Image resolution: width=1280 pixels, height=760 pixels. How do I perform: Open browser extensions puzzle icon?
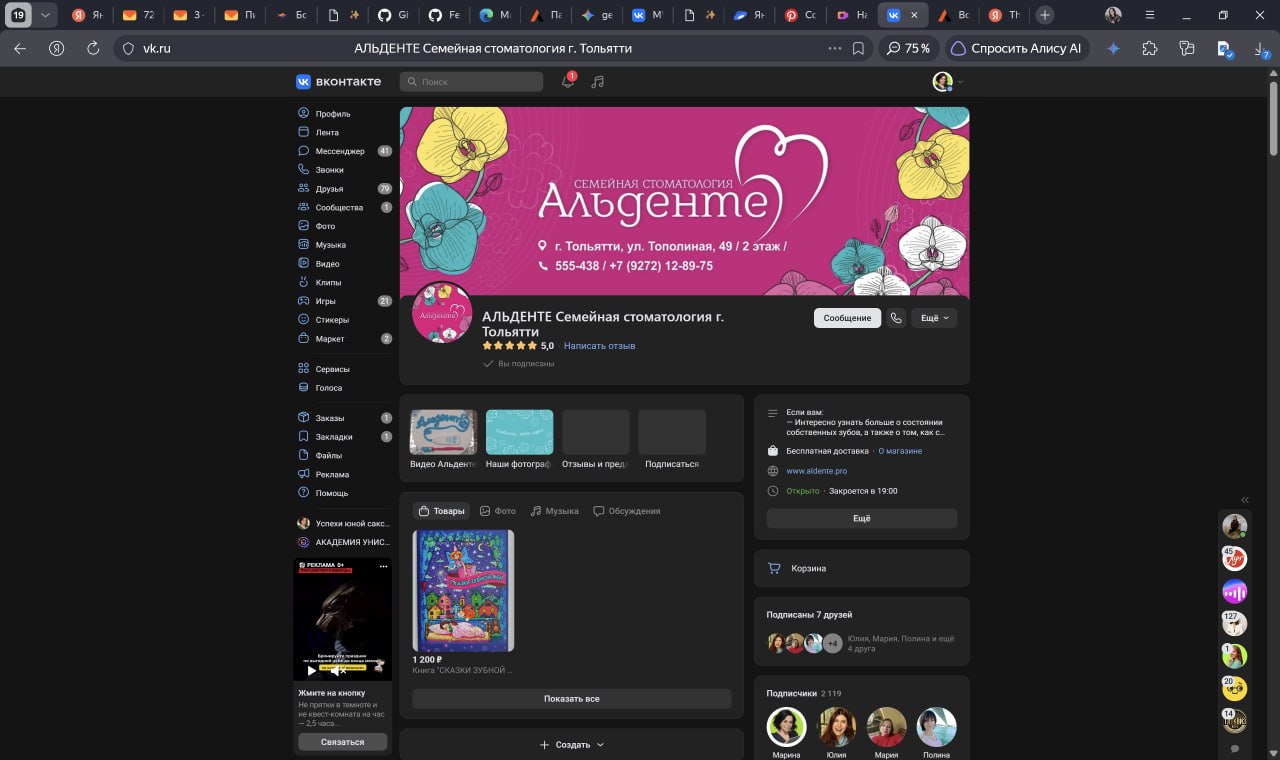1149,48
